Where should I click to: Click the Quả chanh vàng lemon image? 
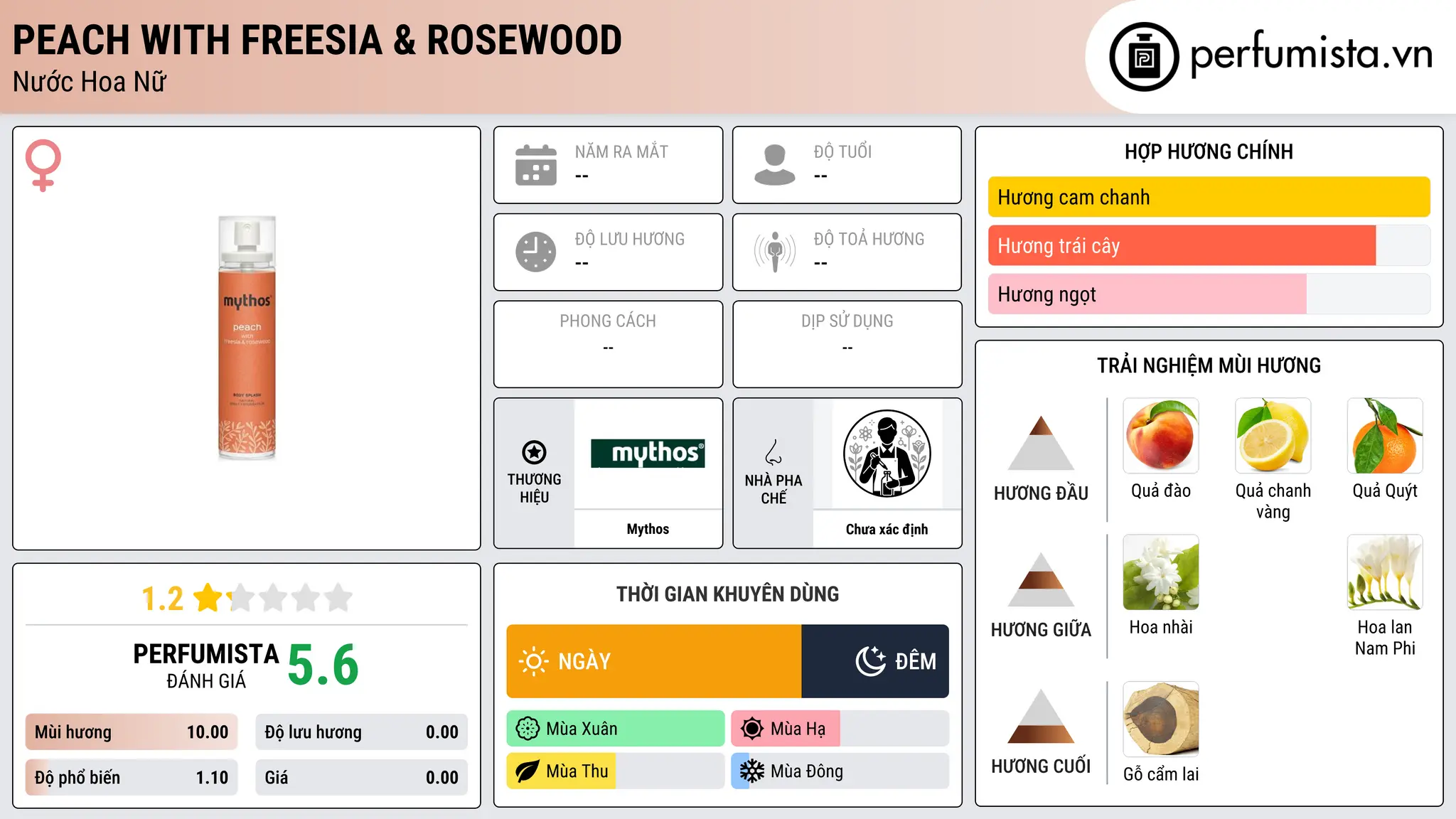tap(1273, 436)
